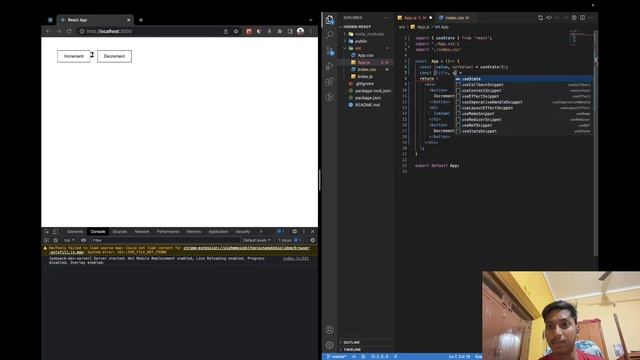Open App.css in the explorer
This screenshot has height=360, width=640.
(365, 55)
